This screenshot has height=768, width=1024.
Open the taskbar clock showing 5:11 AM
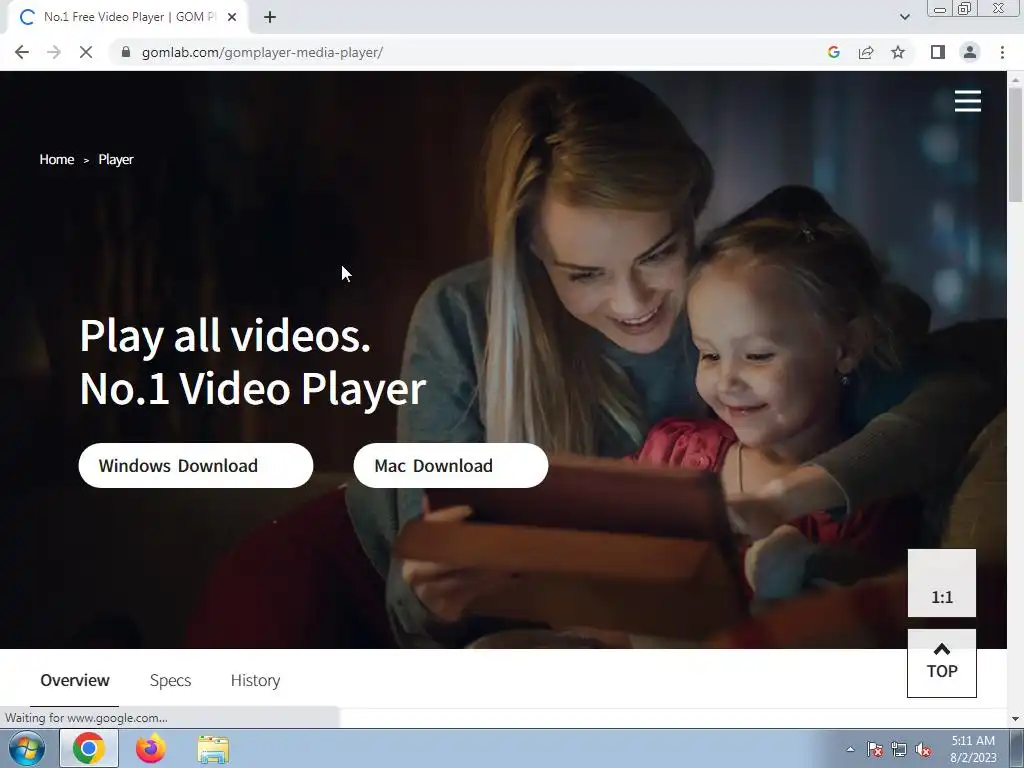pos(973,749)
